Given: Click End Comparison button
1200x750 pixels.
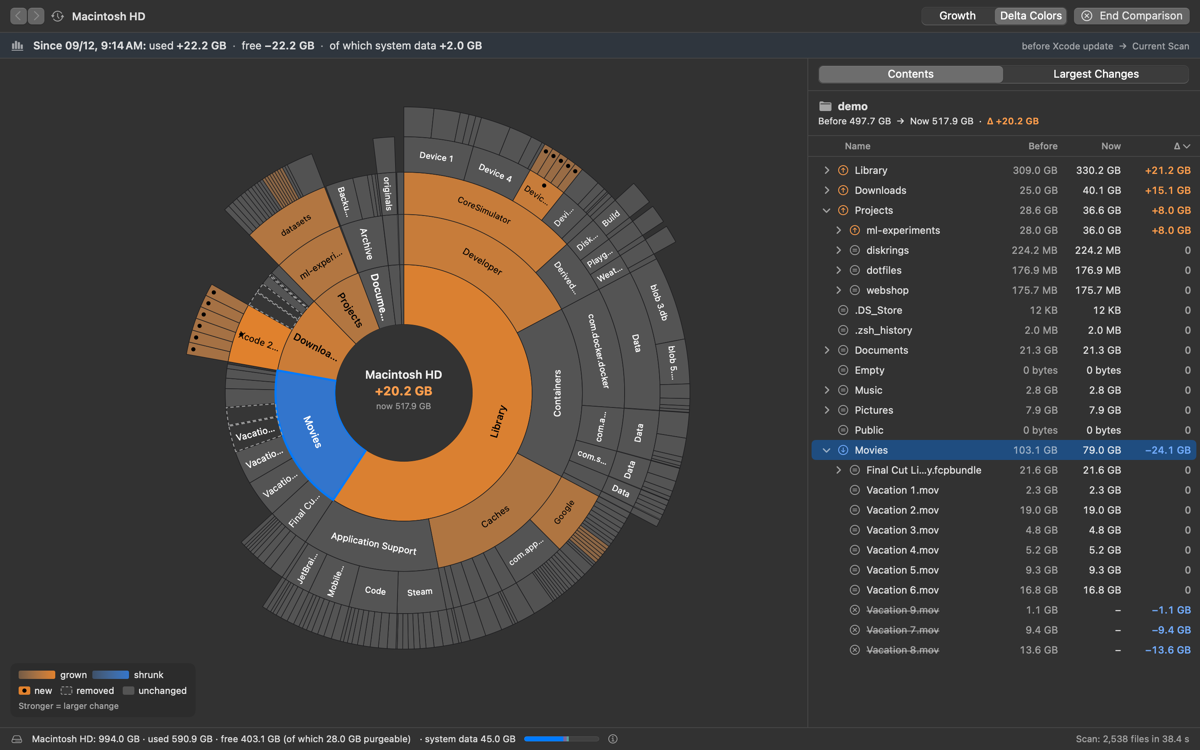Looking at the screenshot, I should pyautogui.click(x=1132, y=16).
